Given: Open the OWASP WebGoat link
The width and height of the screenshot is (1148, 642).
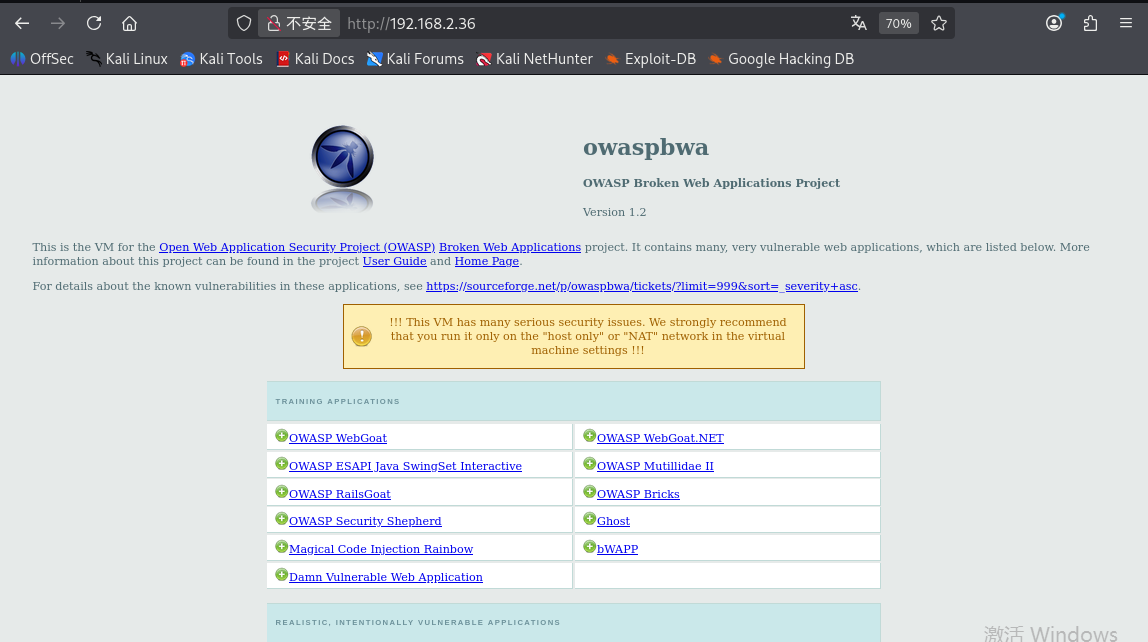Looking at the screenshot, I should (x=338, y=438).
